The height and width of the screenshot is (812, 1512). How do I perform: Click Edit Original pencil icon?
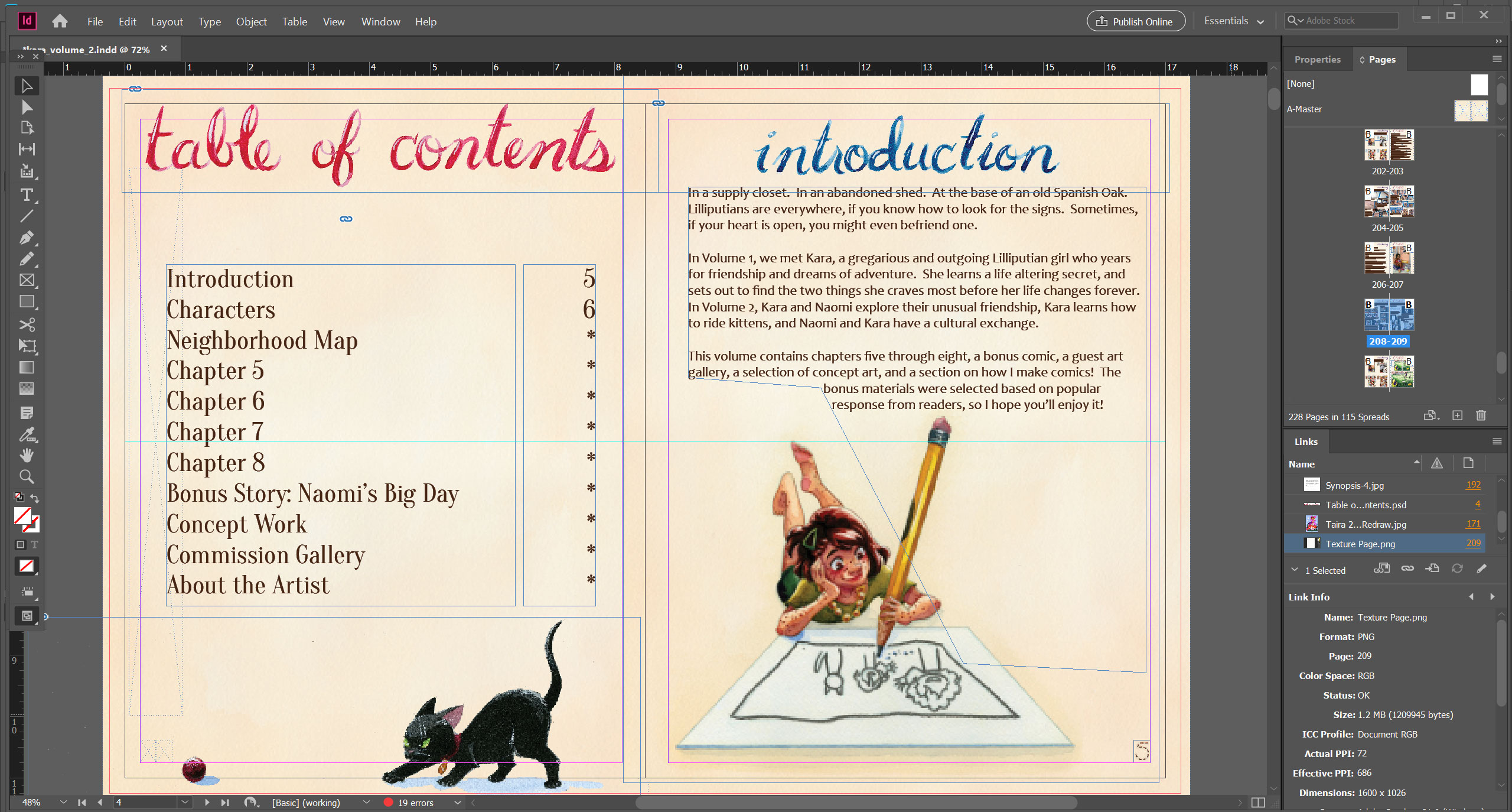[1481, 569]
